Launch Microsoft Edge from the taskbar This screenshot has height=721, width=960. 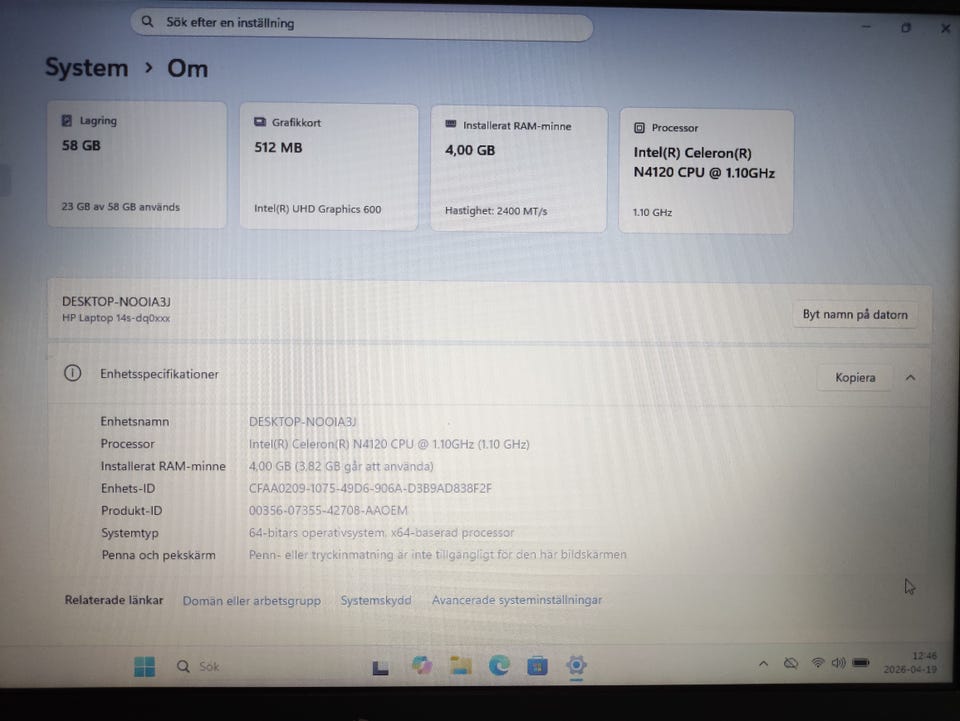(x=499, y=665)
